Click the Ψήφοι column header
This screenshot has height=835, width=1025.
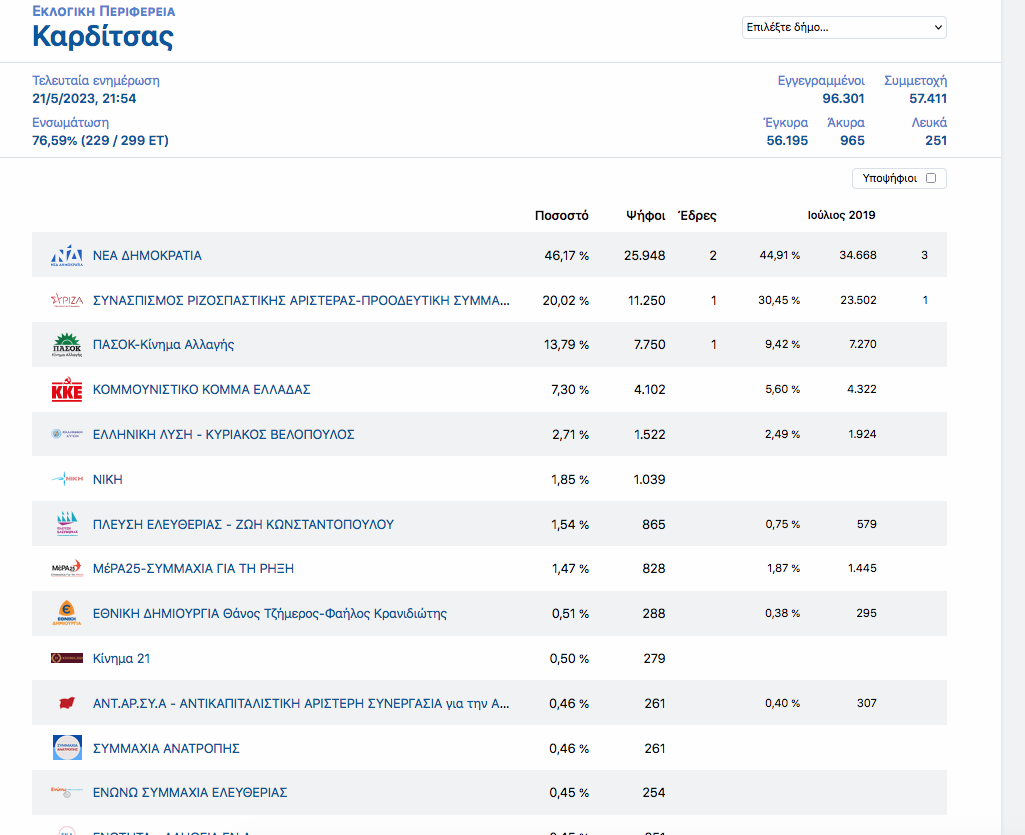coord(645,216)
